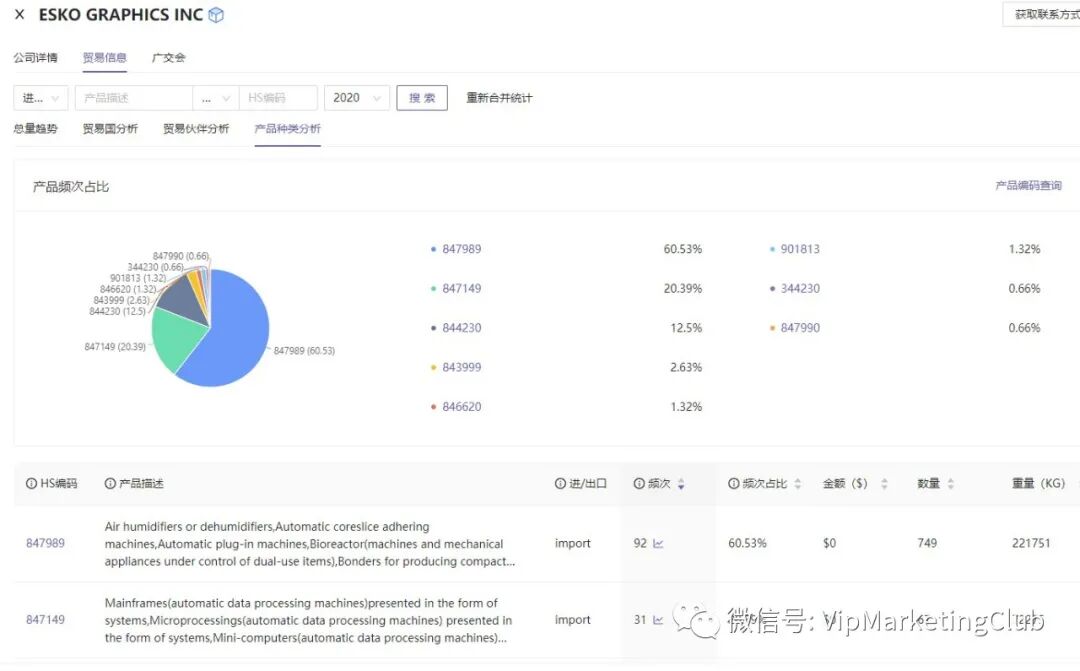
Task: Open the 广交会 tab
Action: click(x=169, y=57)
